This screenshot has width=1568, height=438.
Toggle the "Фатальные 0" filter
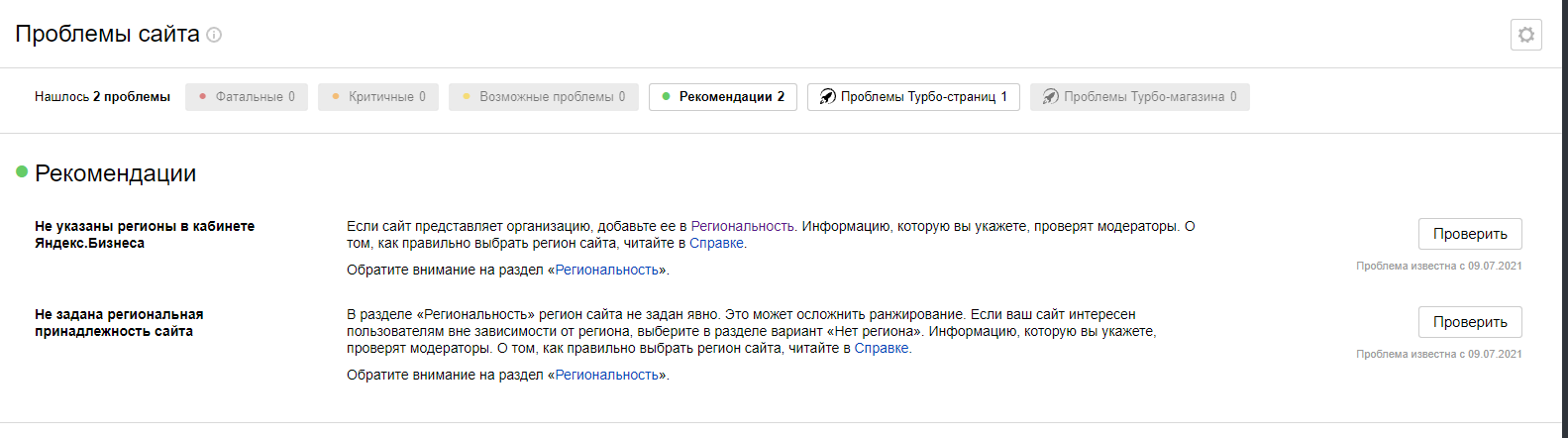(x=247, y=97)
